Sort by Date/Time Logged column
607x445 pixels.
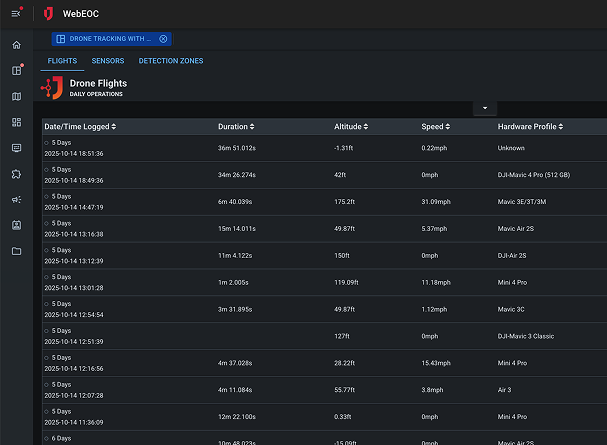(80, 127)
